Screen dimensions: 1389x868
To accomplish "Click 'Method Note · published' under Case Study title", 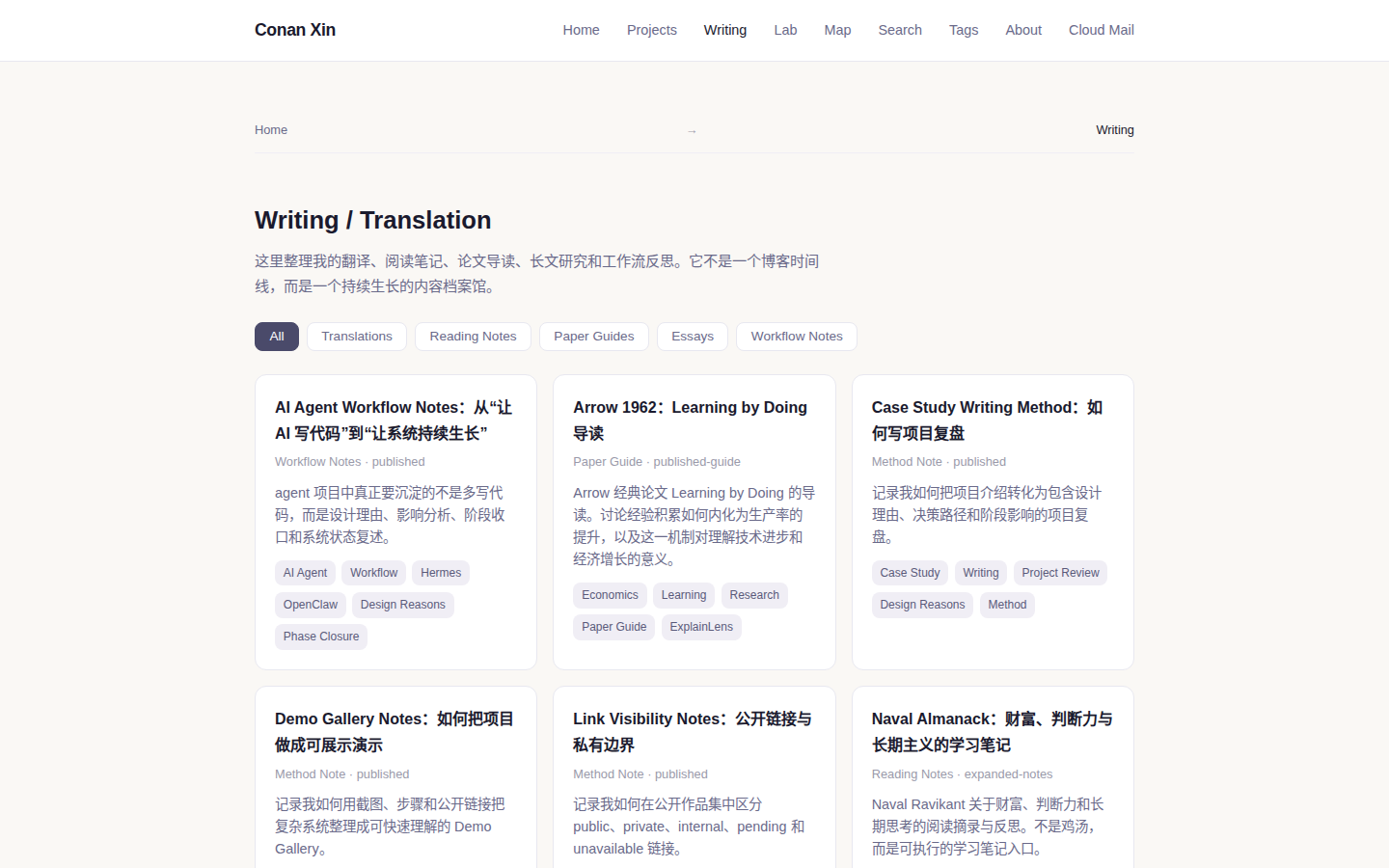I will [939, 462].
